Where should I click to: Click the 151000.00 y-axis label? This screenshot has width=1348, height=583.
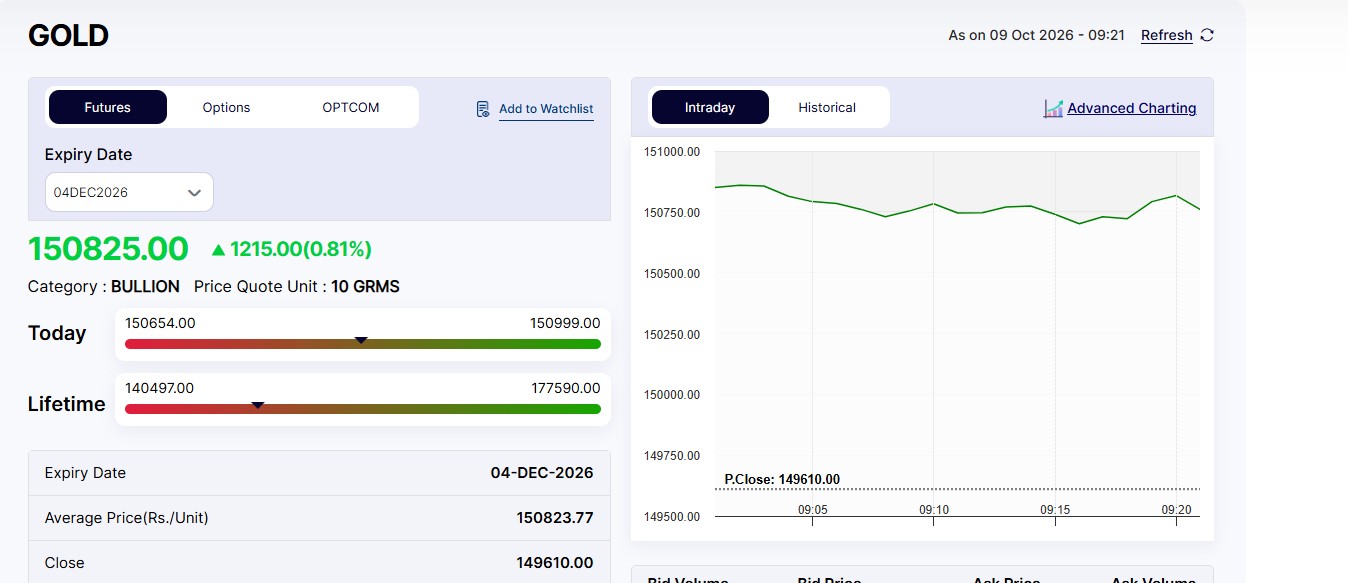(x=672, y=152)
